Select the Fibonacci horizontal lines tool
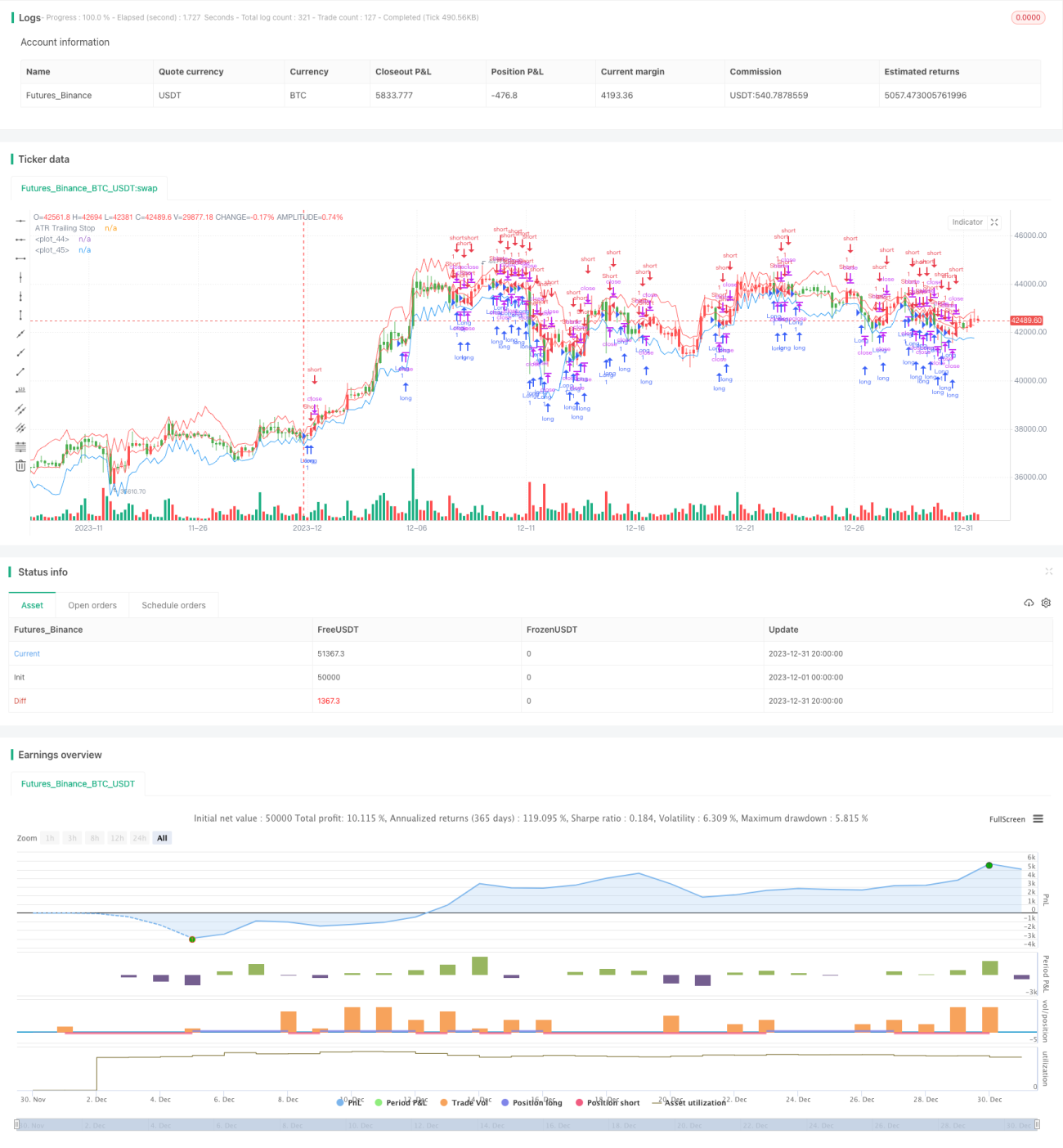 [20, 446]
